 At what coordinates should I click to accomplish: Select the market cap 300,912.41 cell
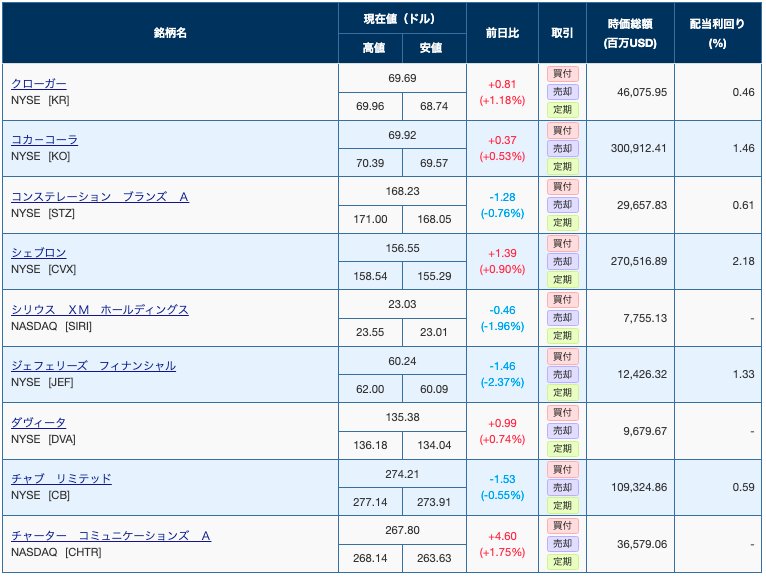pos(630,149)
